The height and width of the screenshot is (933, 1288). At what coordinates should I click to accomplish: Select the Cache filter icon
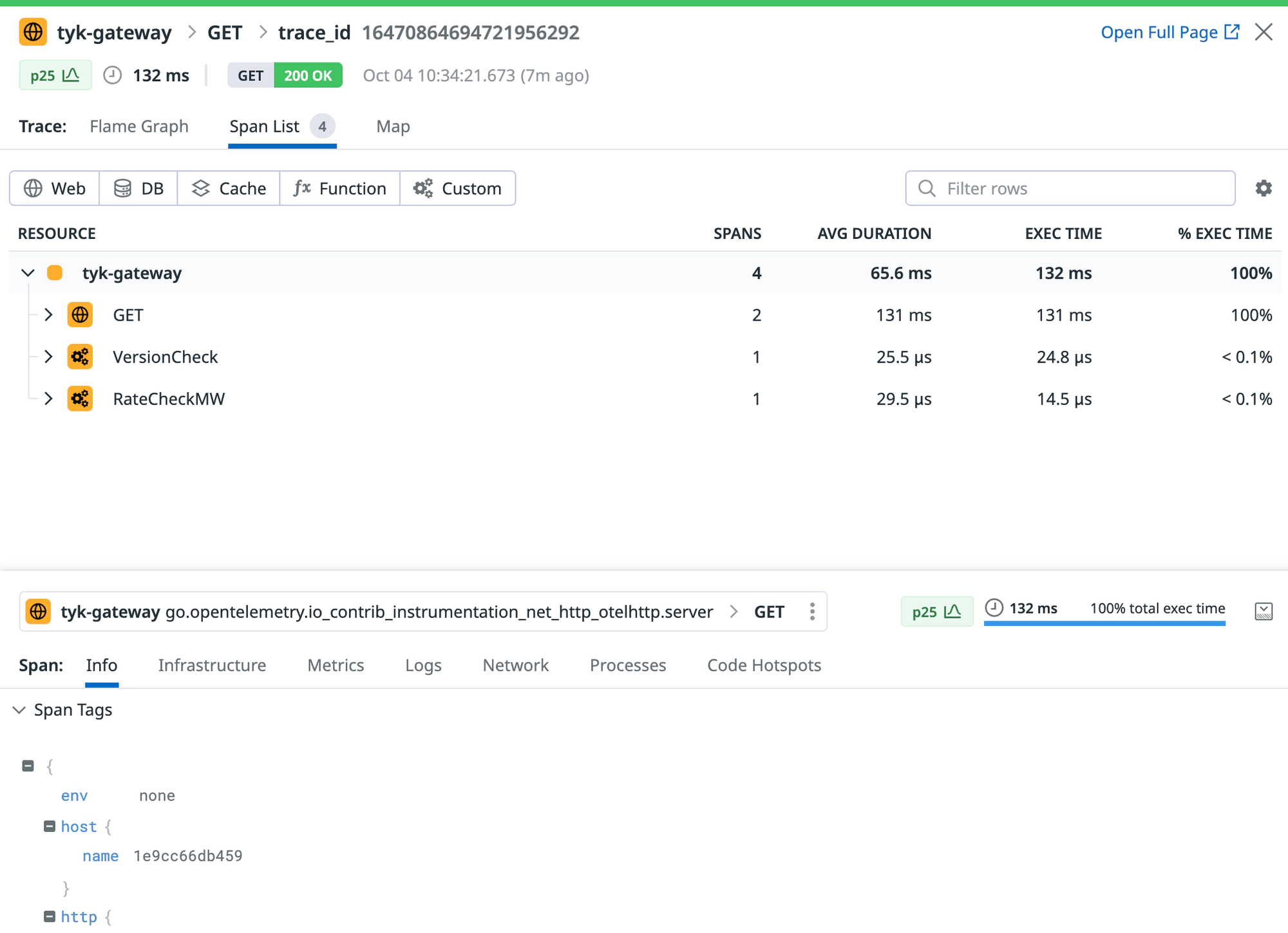(x=201, y=188)
